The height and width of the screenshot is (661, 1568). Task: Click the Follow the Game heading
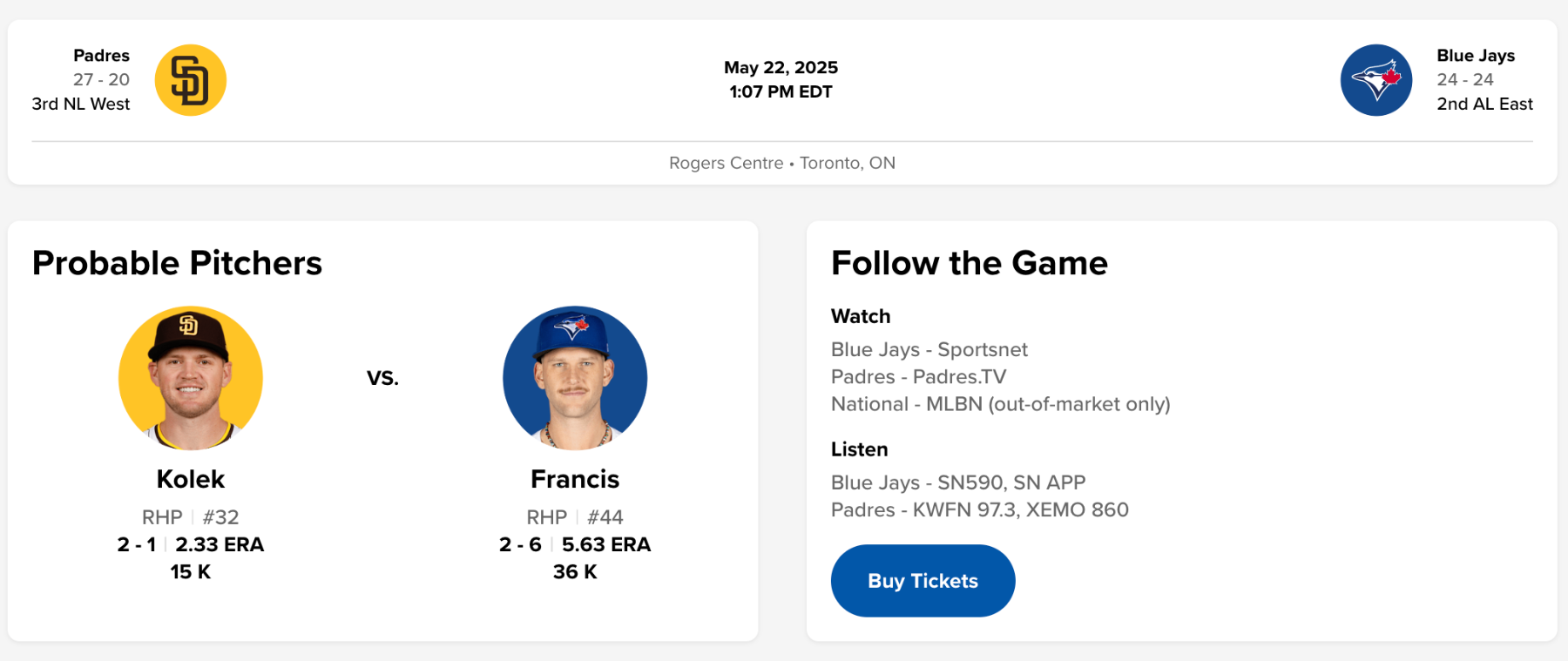(969, 263)
